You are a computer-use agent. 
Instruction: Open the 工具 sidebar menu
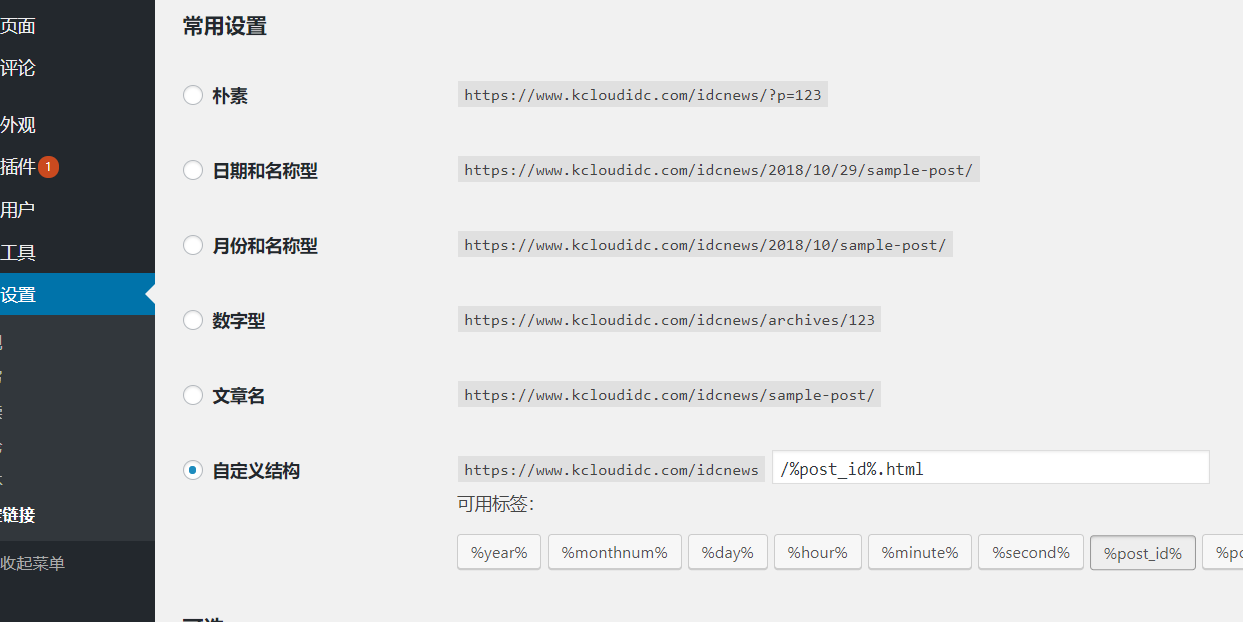click(x=18, y=253)
